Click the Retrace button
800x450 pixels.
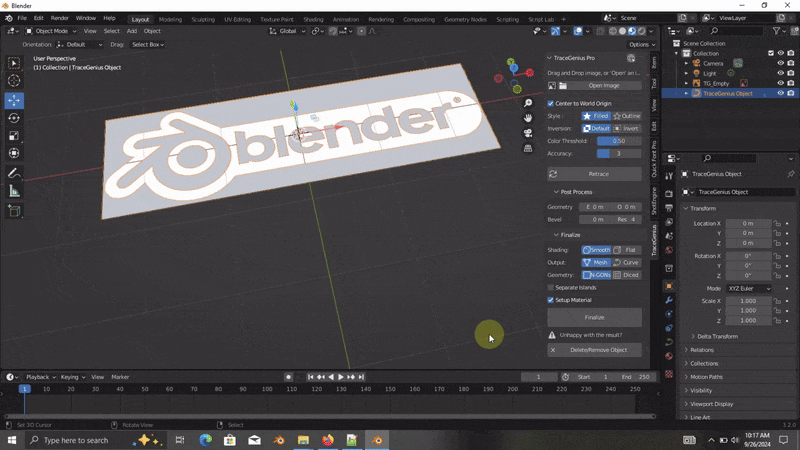point(594,174)
